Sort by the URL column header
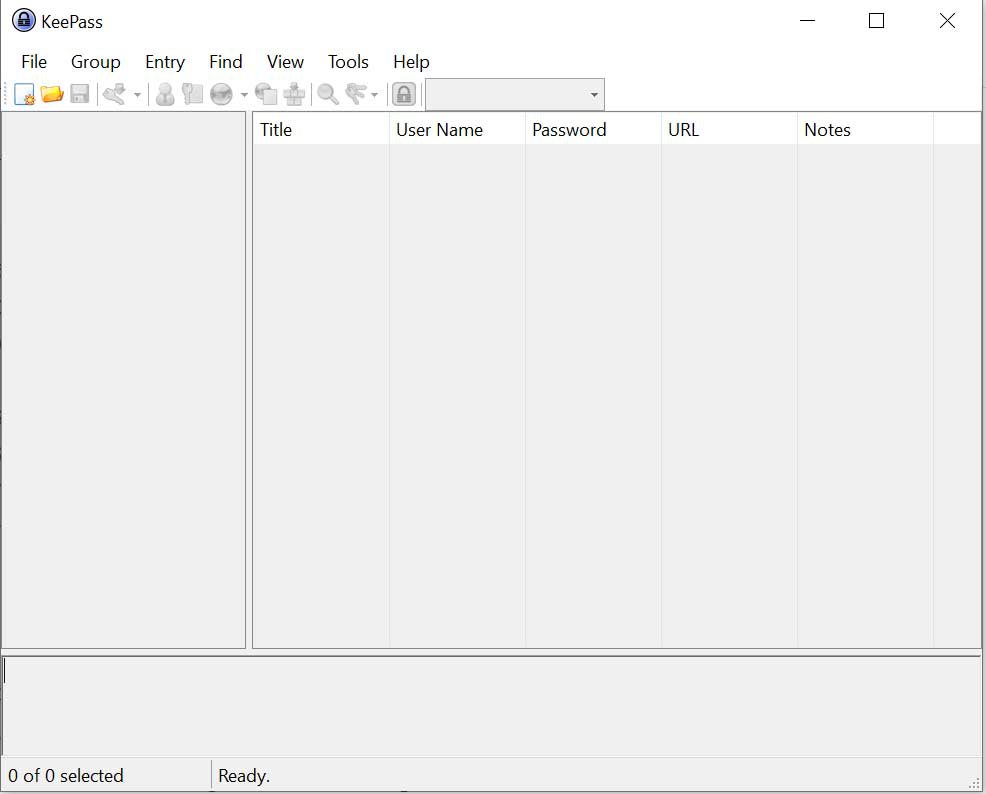Image resolution: width=986 pixels, height=794 pixels. click(x=729, y=130)
